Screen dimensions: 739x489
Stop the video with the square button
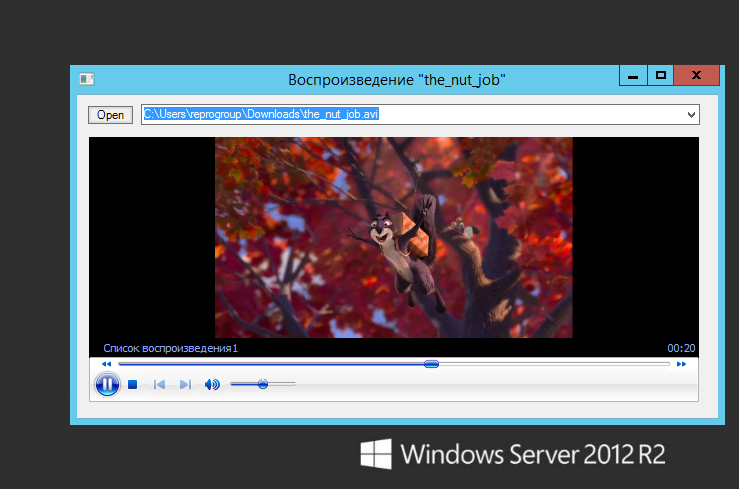(132, 385)
